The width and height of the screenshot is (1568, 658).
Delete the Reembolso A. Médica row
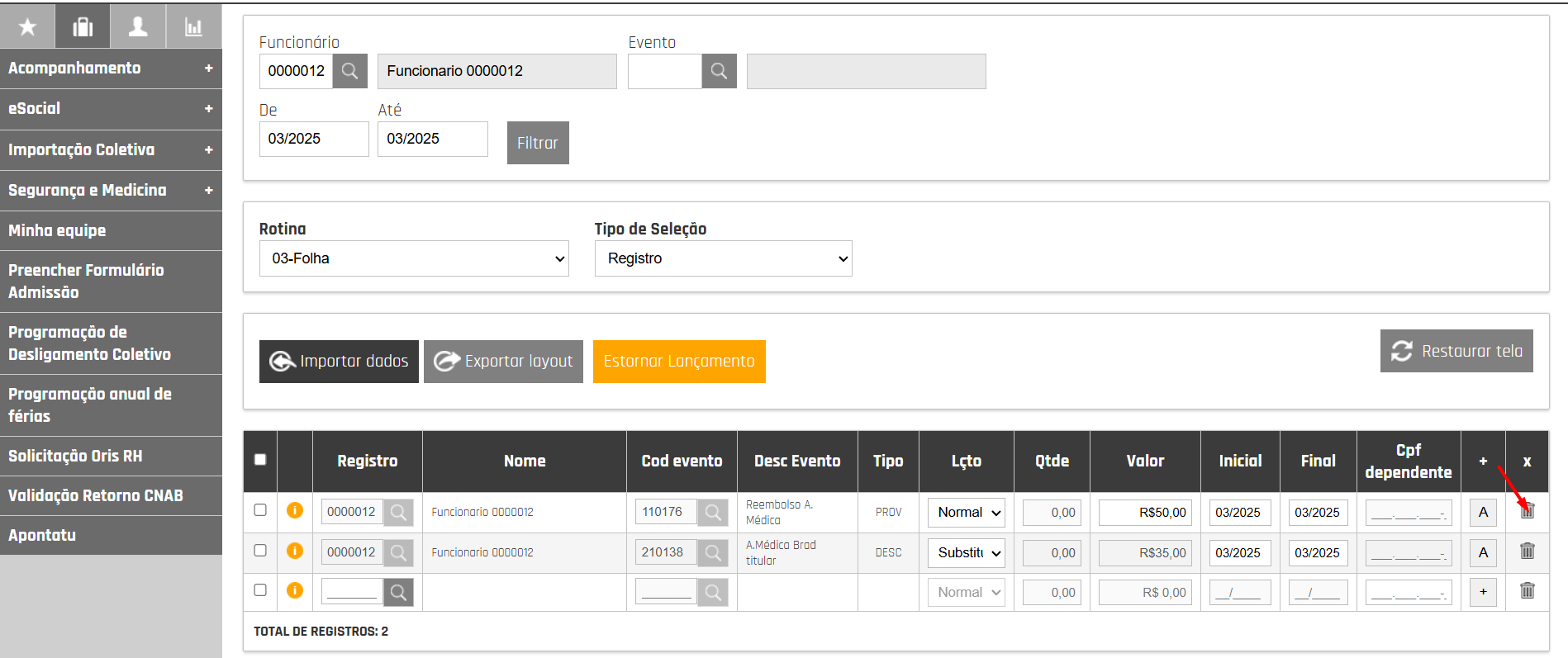click(1527, 511)
